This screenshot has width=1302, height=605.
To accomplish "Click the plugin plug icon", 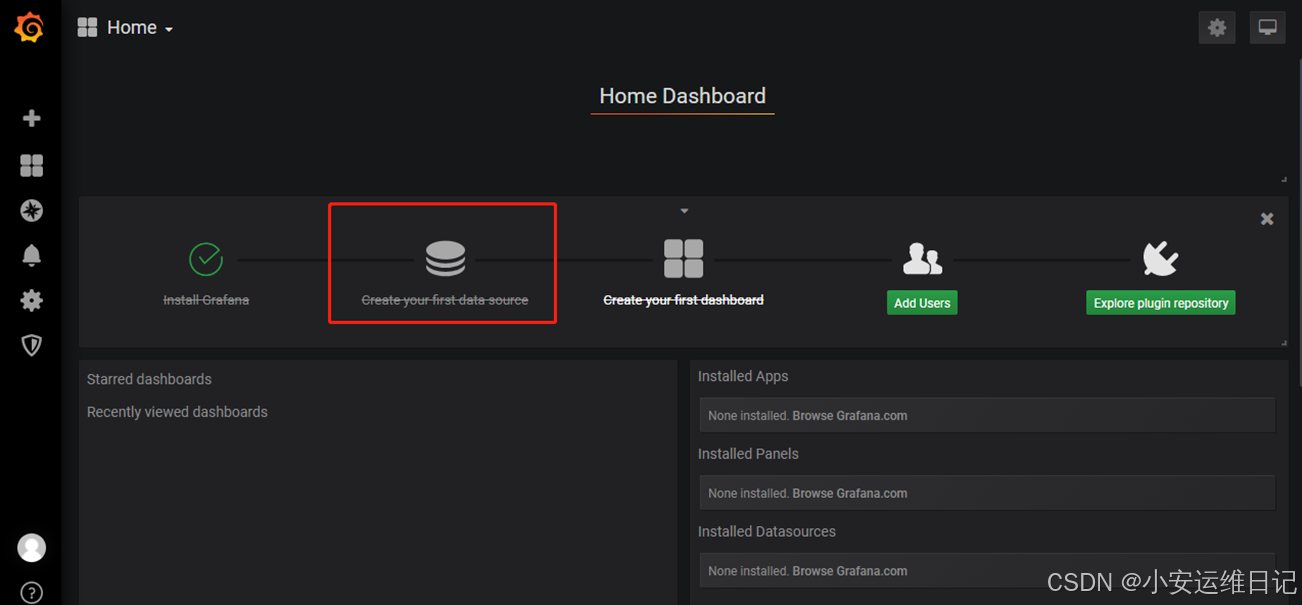I will point(1161,258).
